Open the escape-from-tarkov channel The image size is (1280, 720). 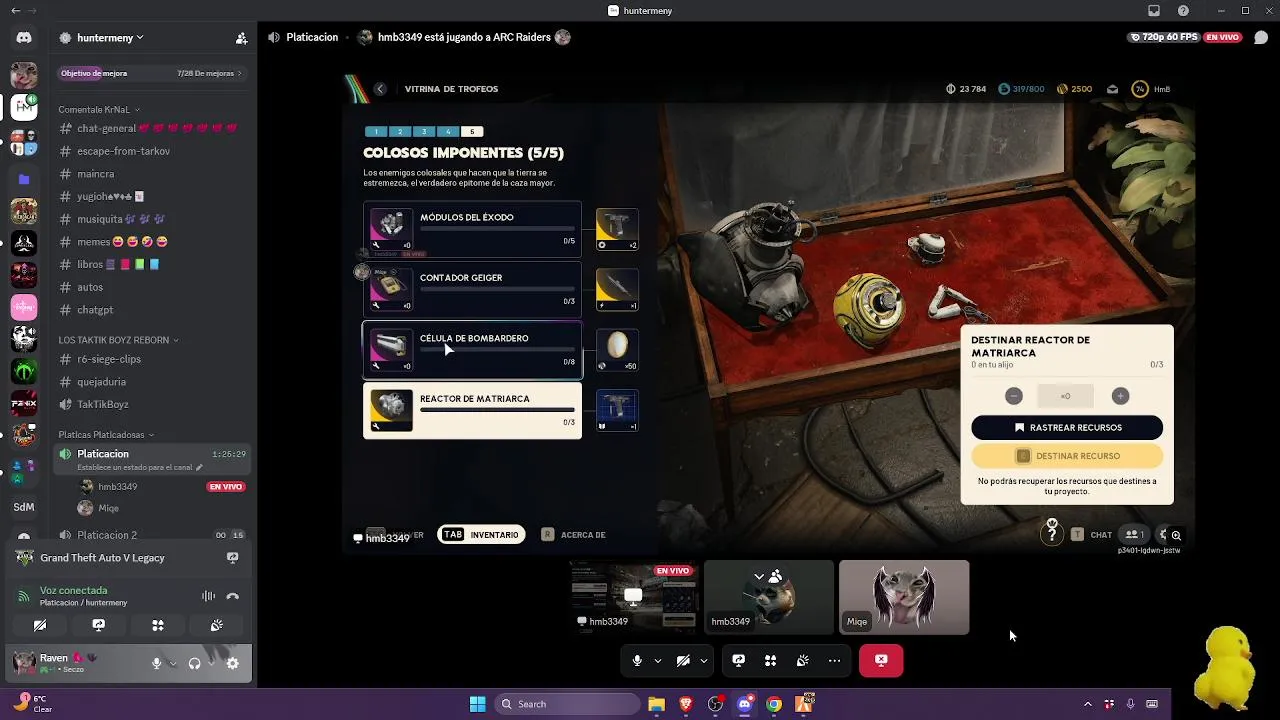(152, 151)
